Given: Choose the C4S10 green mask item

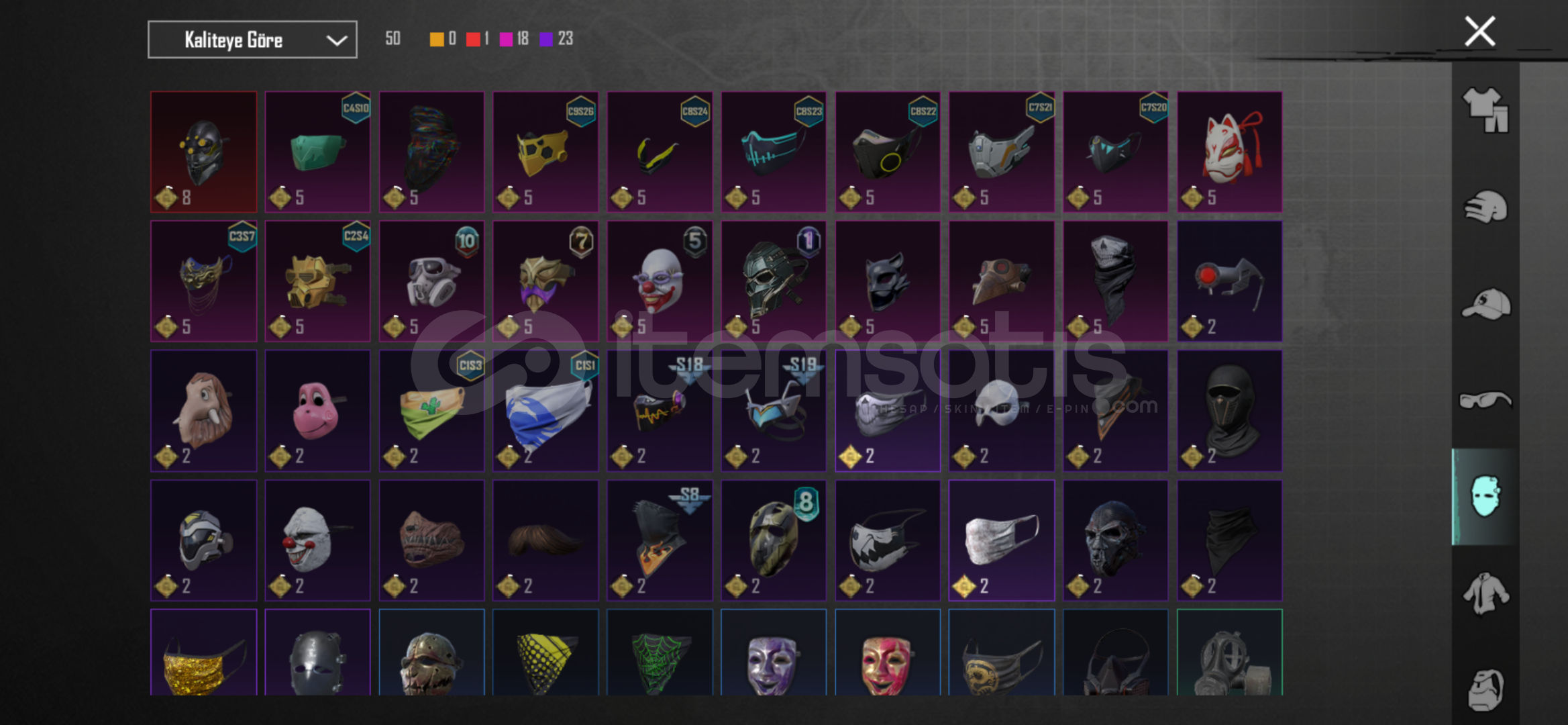Looking at the screenshot, I should point(317,152).
